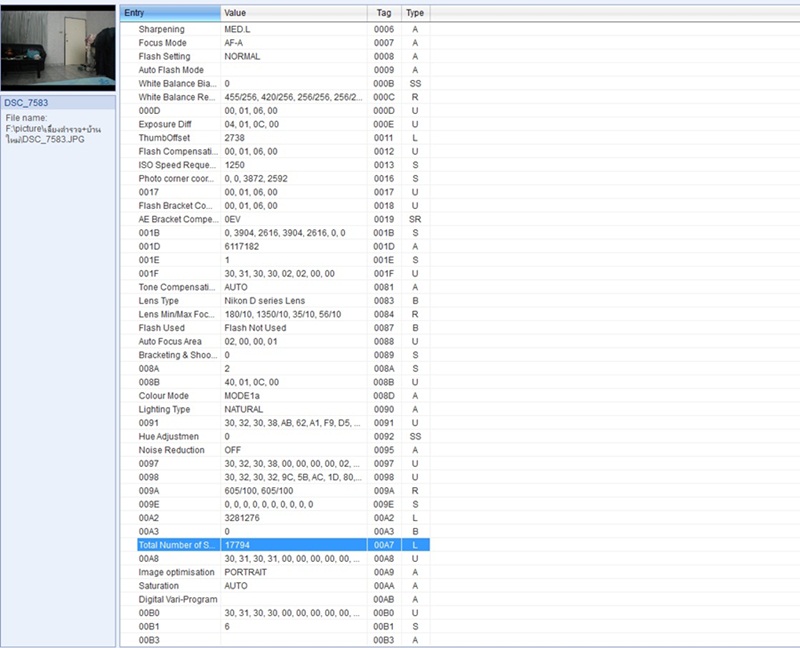Click the Tag column header
The height and width of the screenshot is (648, 800).
[x=384, y=13]
